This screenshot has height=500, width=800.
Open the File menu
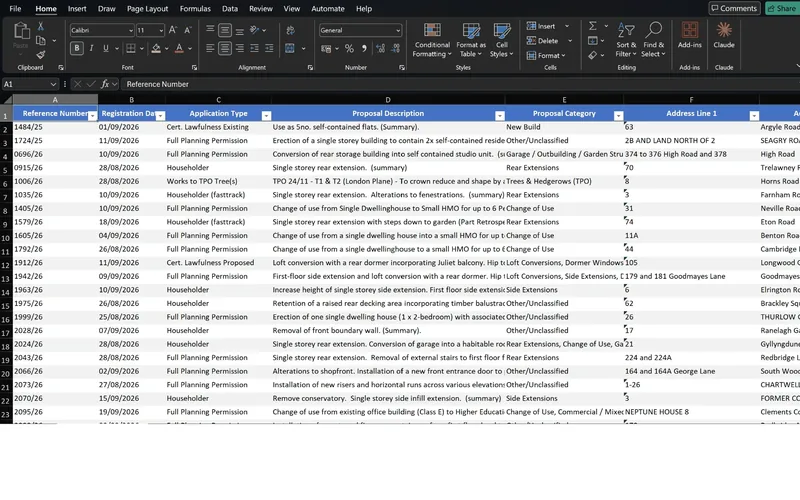(x=15, y=9)
